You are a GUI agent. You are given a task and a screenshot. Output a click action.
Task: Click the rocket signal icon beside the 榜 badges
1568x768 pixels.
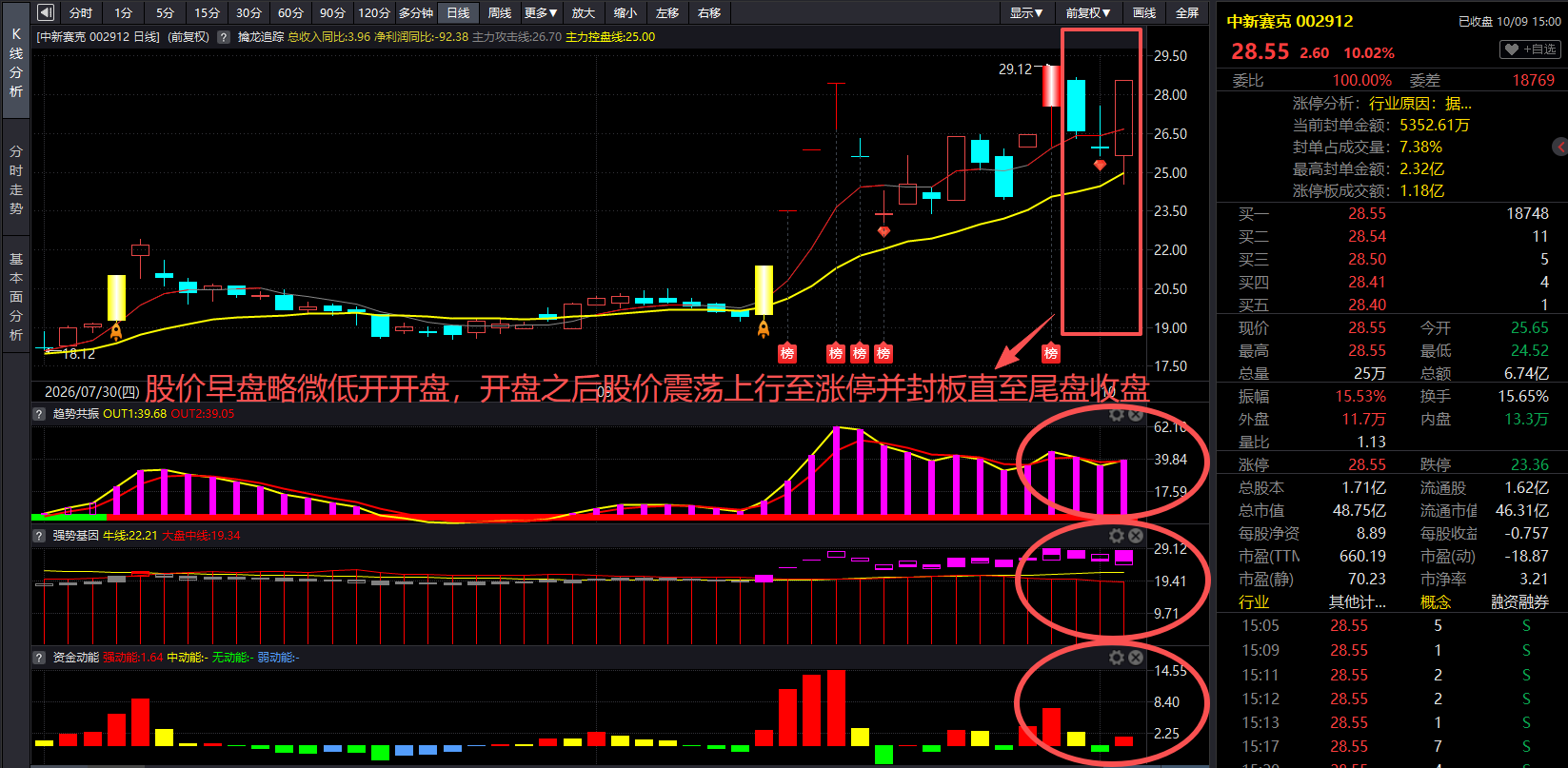(x=764, y=329)
